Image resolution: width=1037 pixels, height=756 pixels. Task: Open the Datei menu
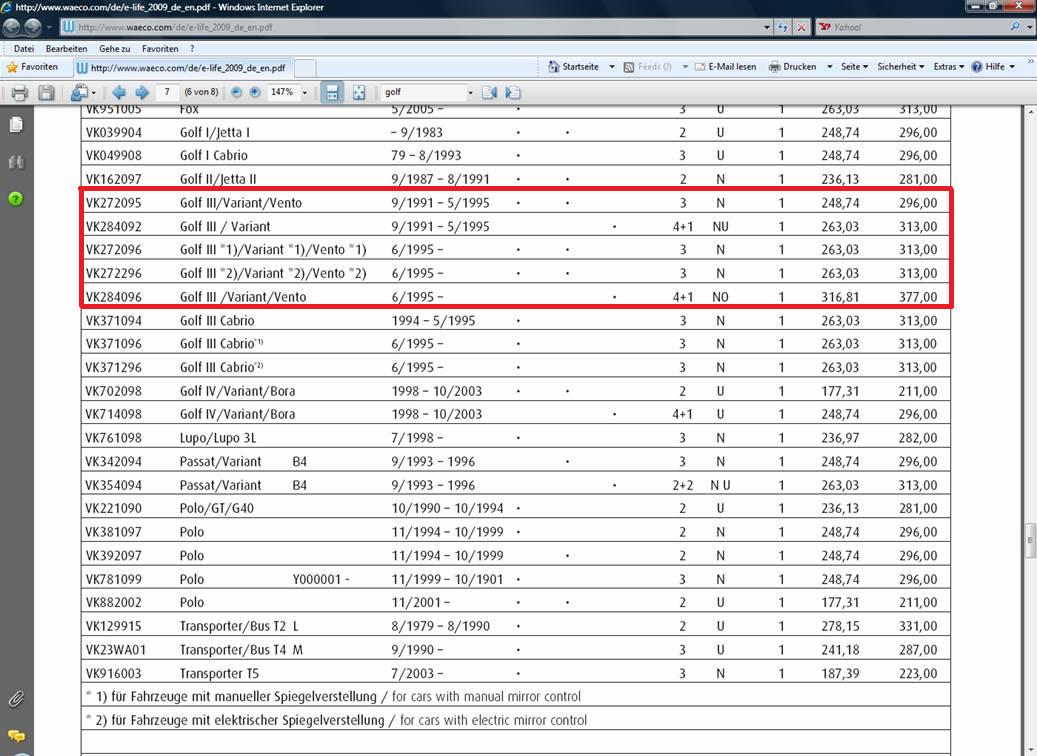point(24,48)
